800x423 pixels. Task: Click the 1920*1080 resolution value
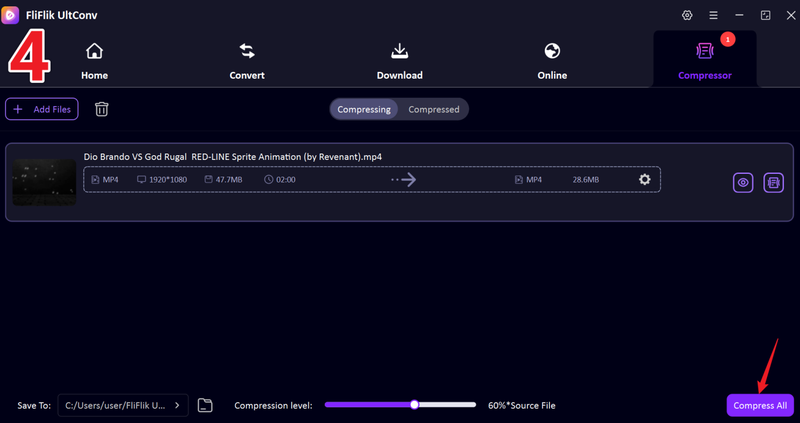168,180
